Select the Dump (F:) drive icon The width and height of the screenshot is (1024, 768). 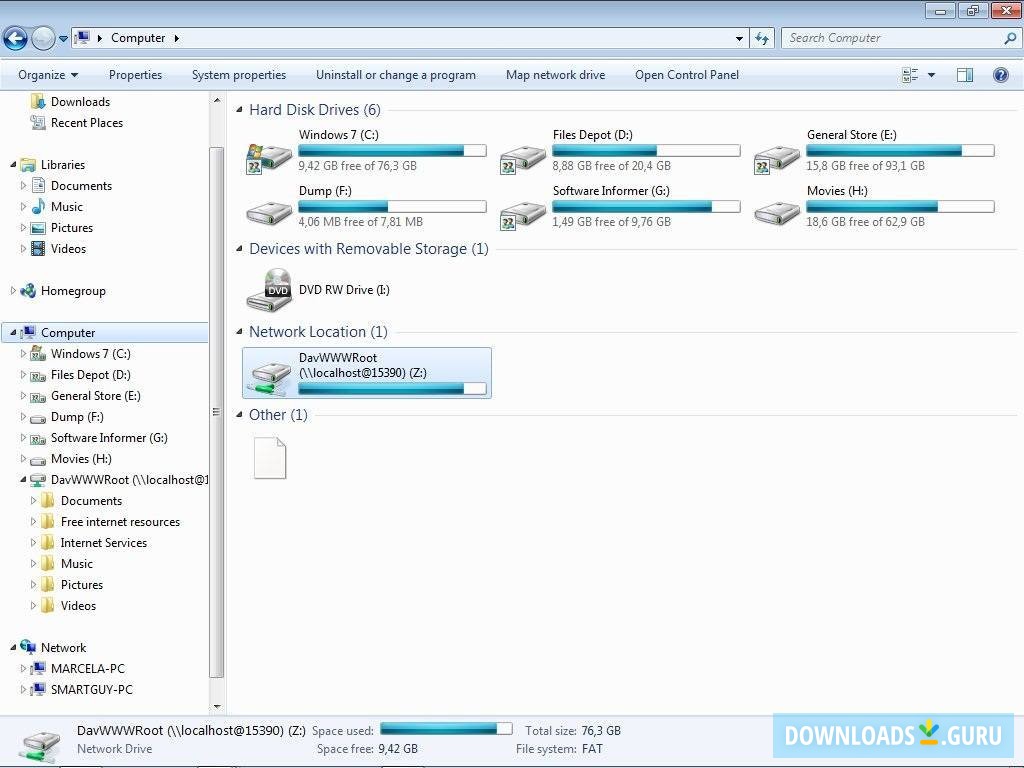tap(269, 213)
